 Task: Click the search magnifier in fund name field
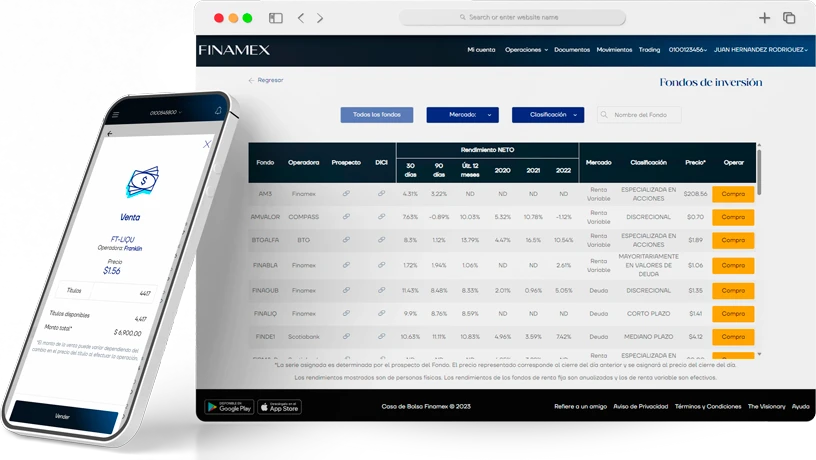click(x=604, y=114)
